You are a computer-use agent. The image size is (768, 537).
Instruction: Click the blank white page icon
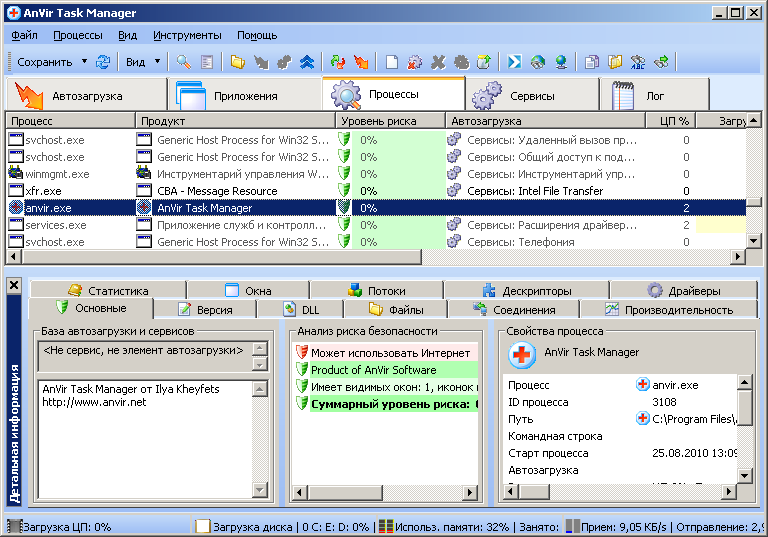391,62
